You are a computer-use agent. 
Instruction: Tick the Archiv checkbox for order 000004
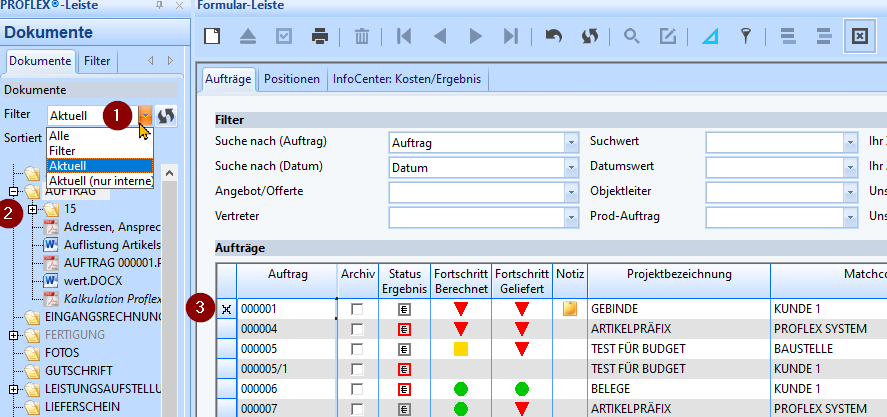pos(357,329)
